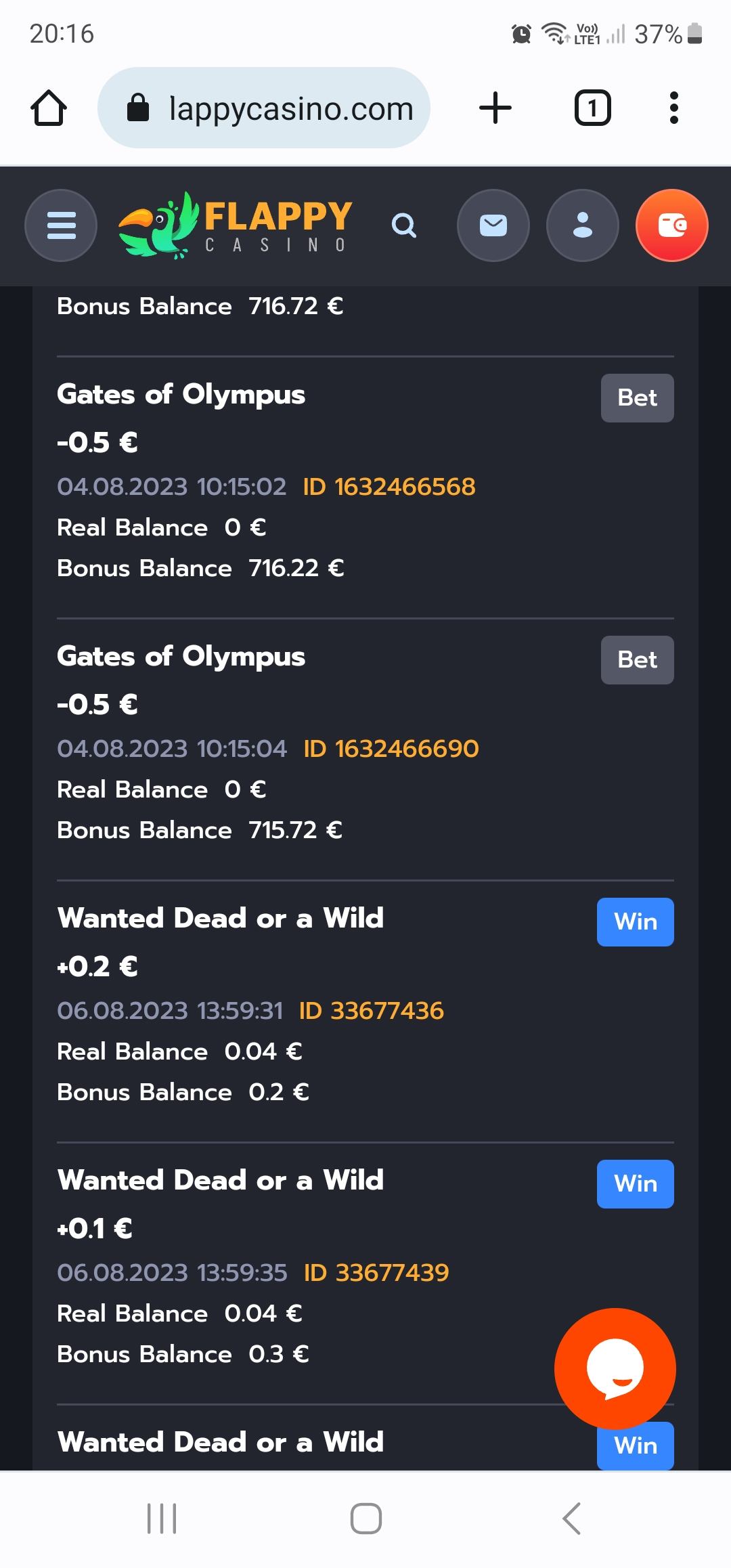Select transaction ID 33677439 text
The width and height of the screenshot is (731, 1568).
[376, 1273]
